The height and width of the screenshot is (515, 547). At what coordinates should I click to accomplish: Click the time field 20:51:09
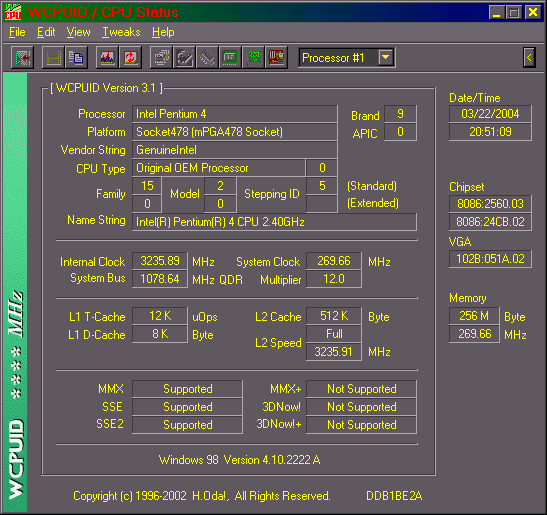coord(490,132)
